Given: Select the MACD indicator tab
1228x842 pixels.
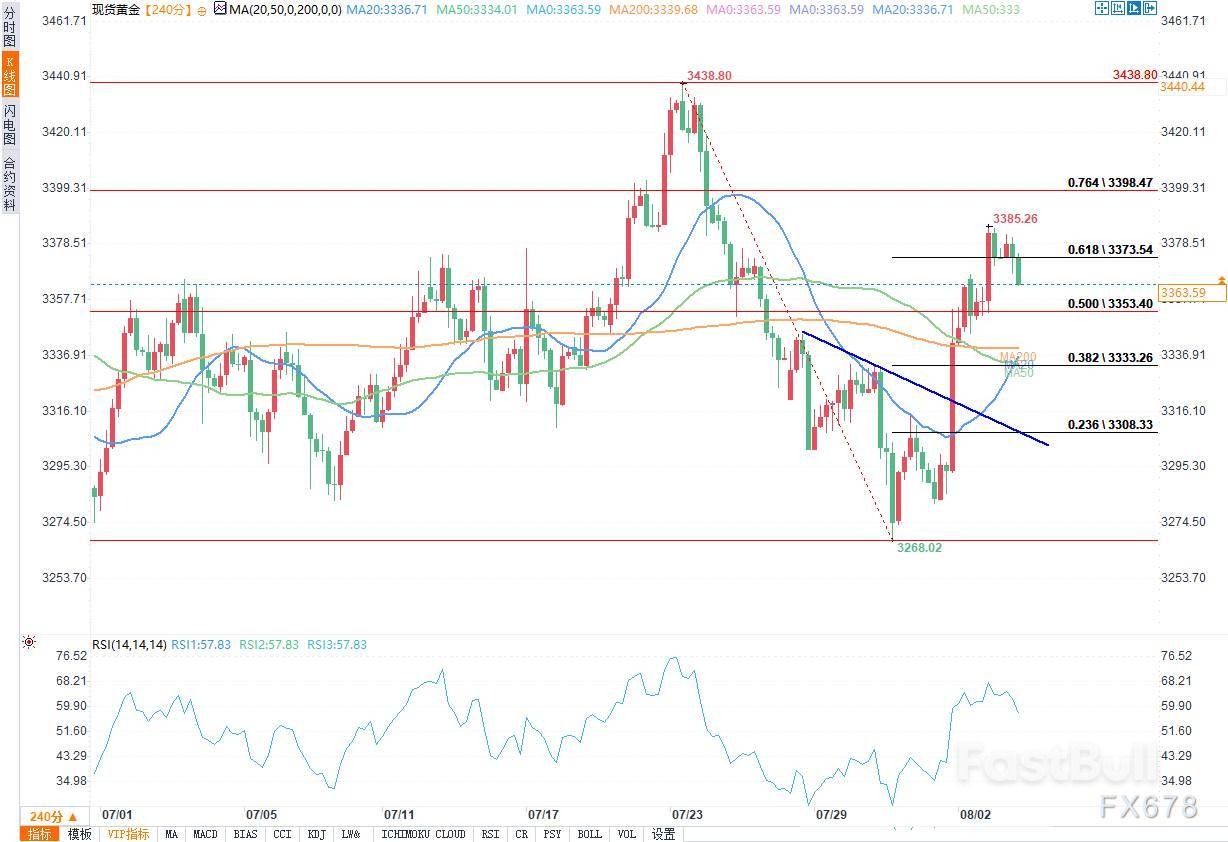Looking at the screenshot, I should pos(205,834).
